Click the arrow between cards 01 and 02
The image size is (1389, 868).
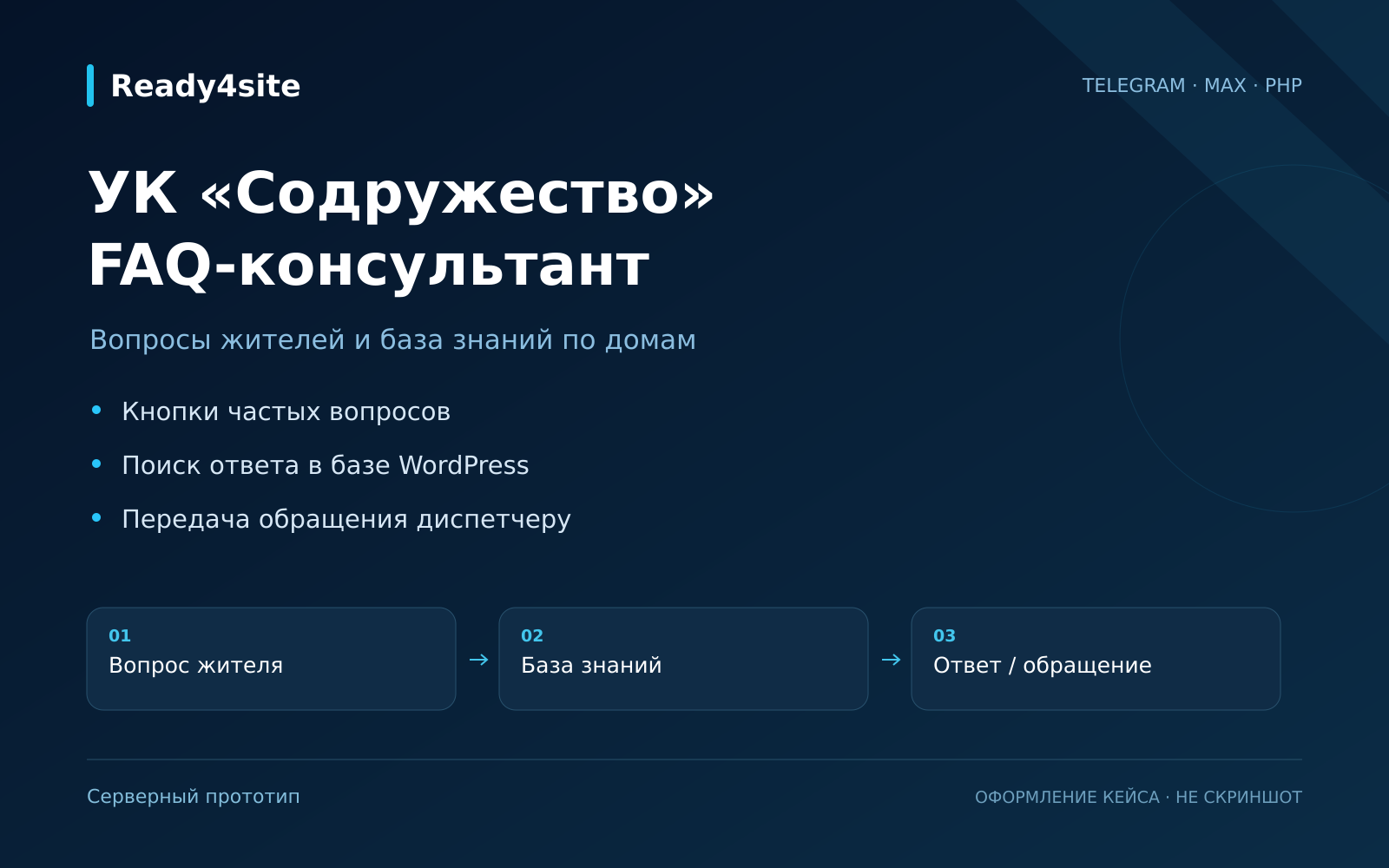pos(478,660)
